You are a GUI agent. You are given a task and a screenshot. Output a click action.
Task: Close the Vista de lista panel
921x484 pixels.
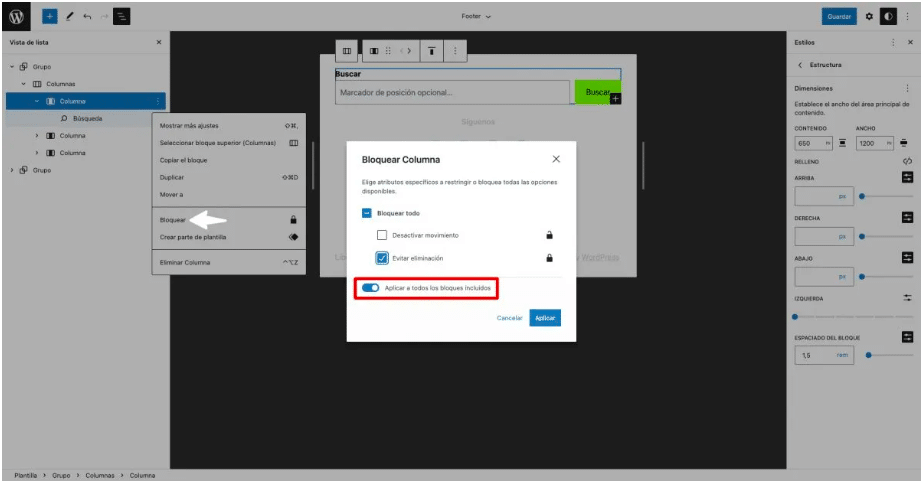point(159,42)
